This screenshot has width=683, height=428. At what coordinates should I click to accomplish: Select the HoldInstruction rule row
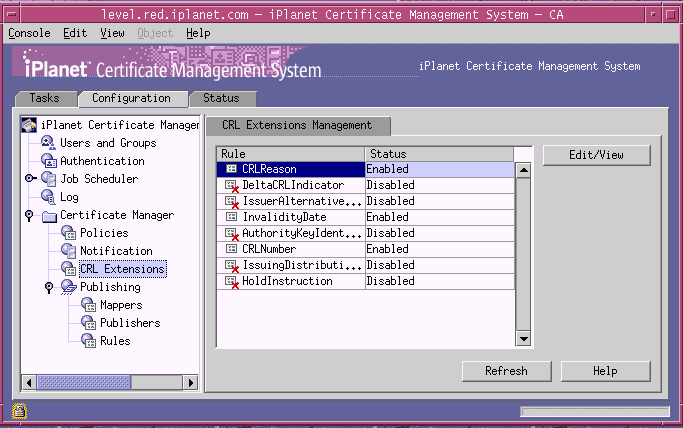[x=365, y=281]
